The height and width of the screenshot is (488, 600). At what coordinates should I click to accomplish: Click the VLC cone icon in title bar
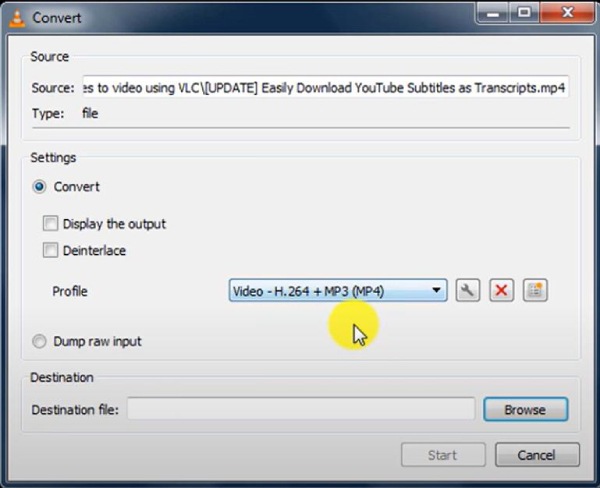click(x=17, y=18)
